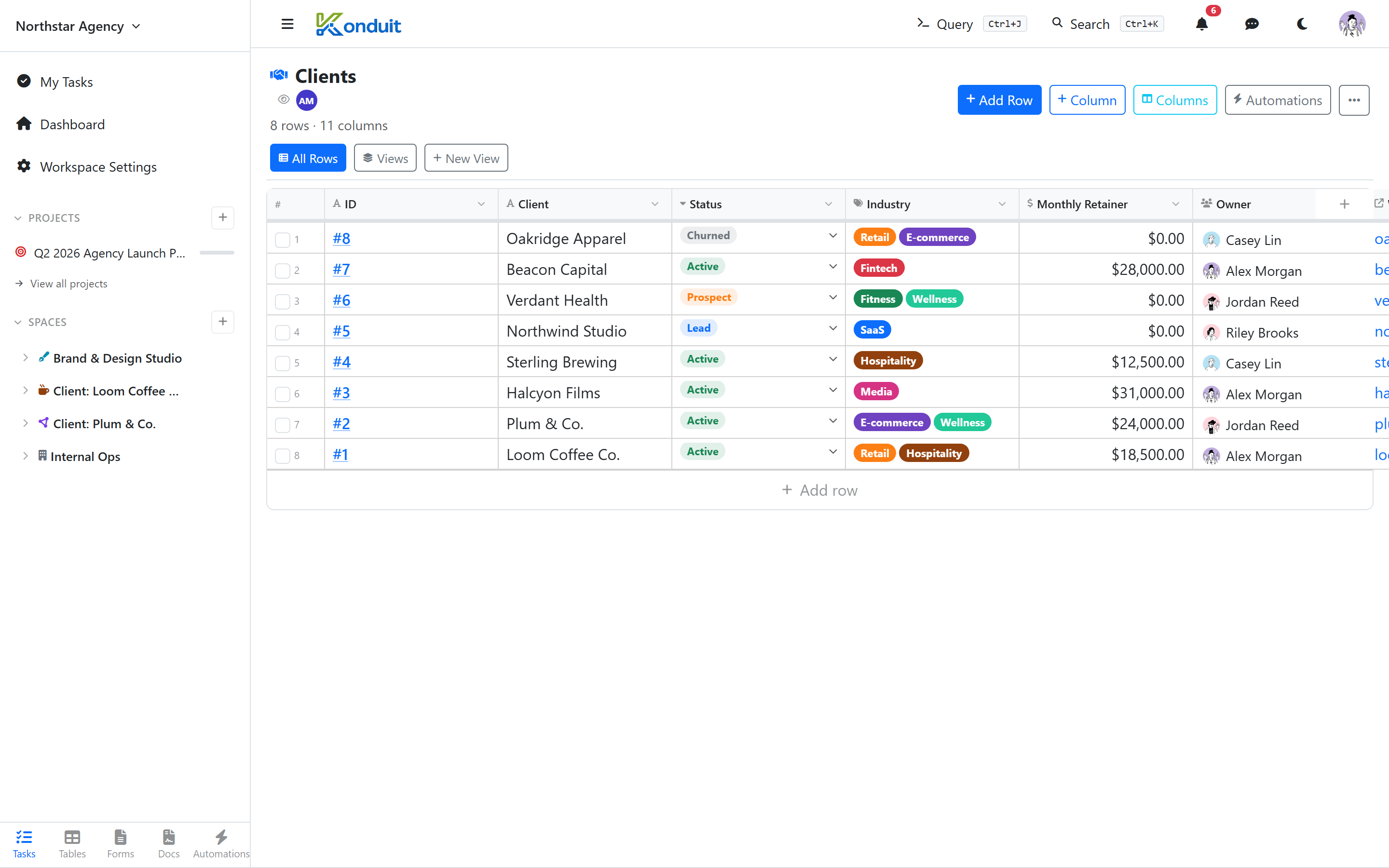Click the Workspace Settings gear icon

24,166
